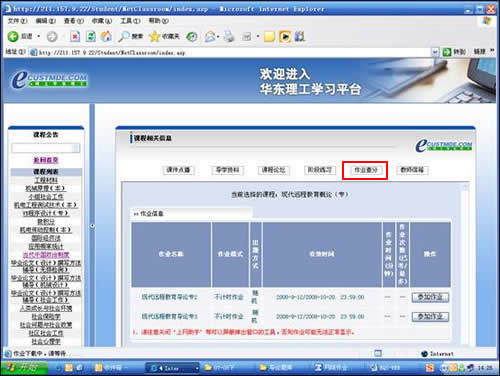Click the Windows Start button

24,368
